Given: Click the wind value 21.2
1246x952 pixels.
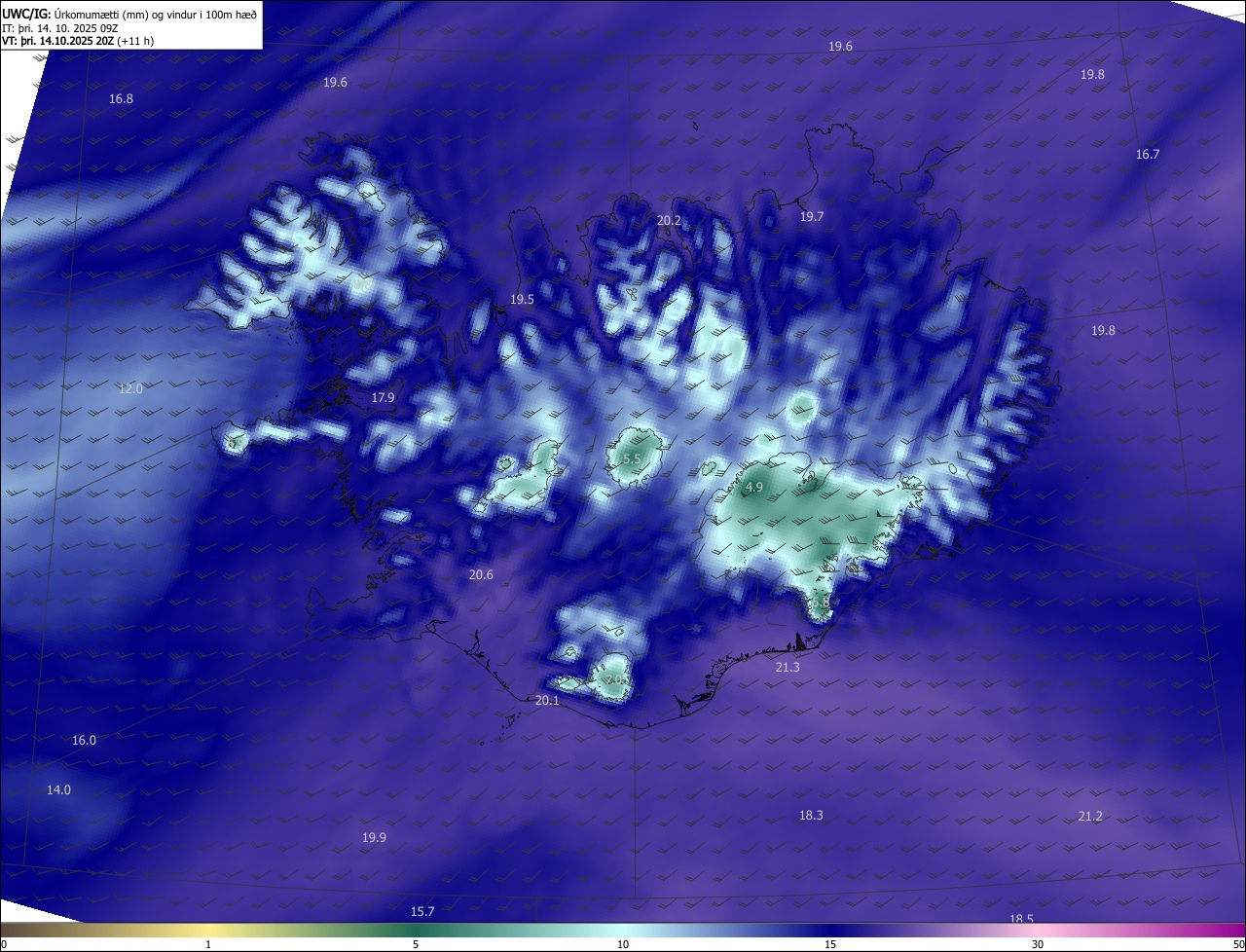Looking at the screenshot, I should tap(1090, 817).
